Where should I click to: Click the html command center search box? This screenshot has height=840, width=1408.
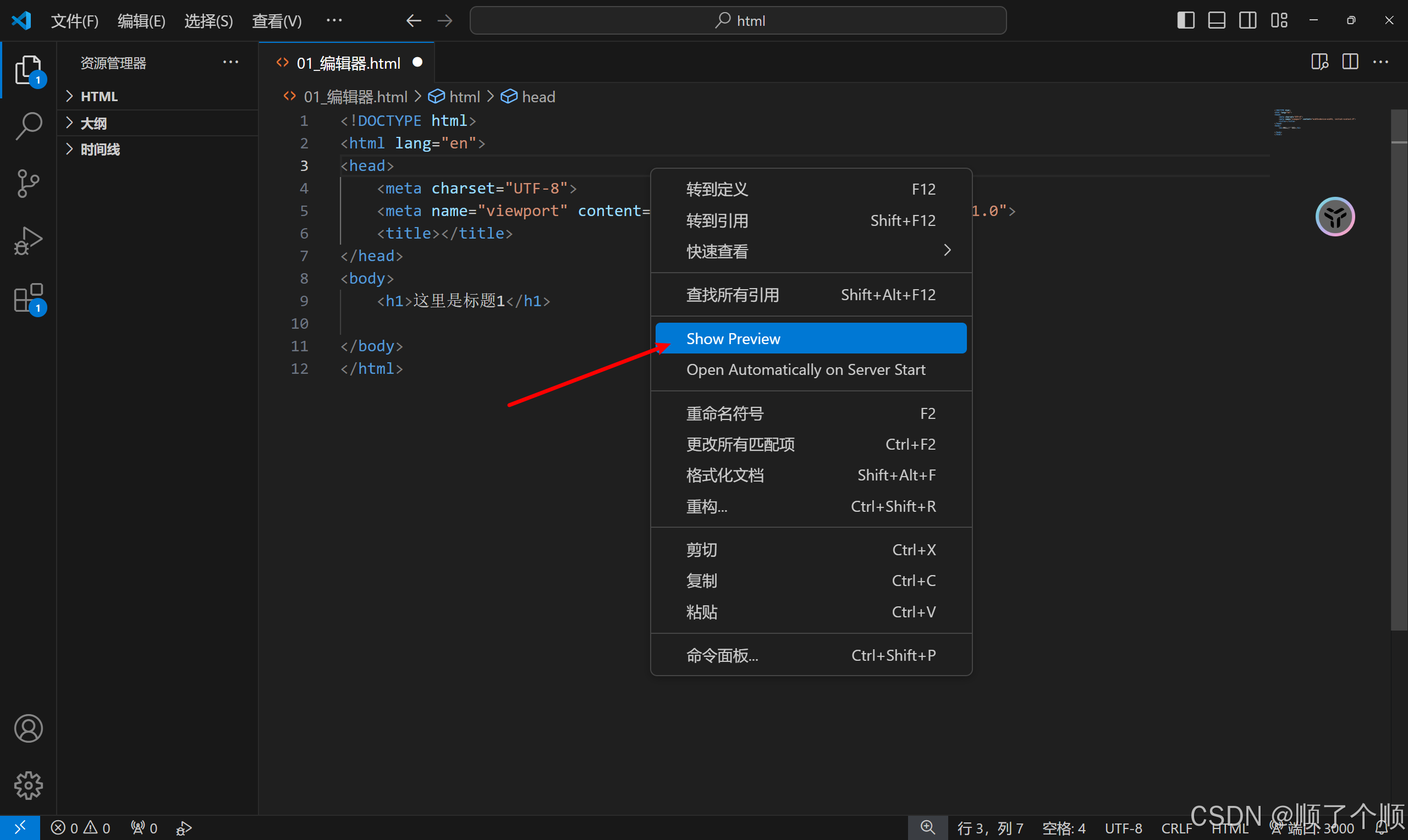738,20
